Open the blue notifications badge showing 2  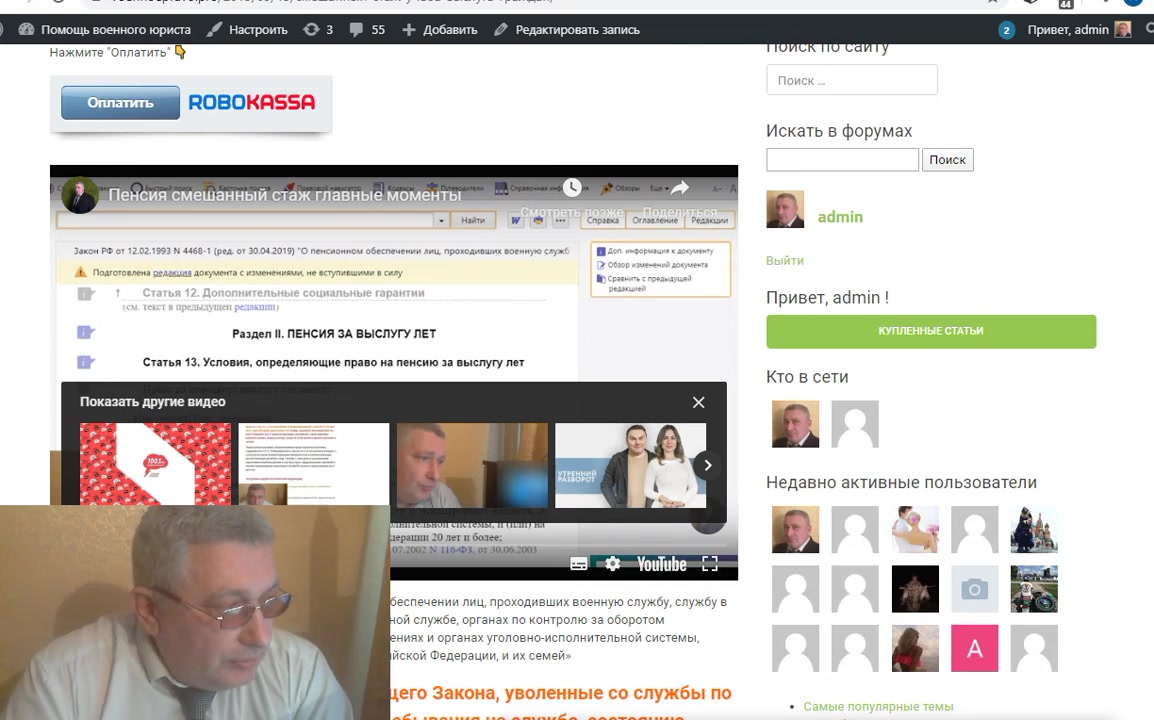[x=1006, y=30]
